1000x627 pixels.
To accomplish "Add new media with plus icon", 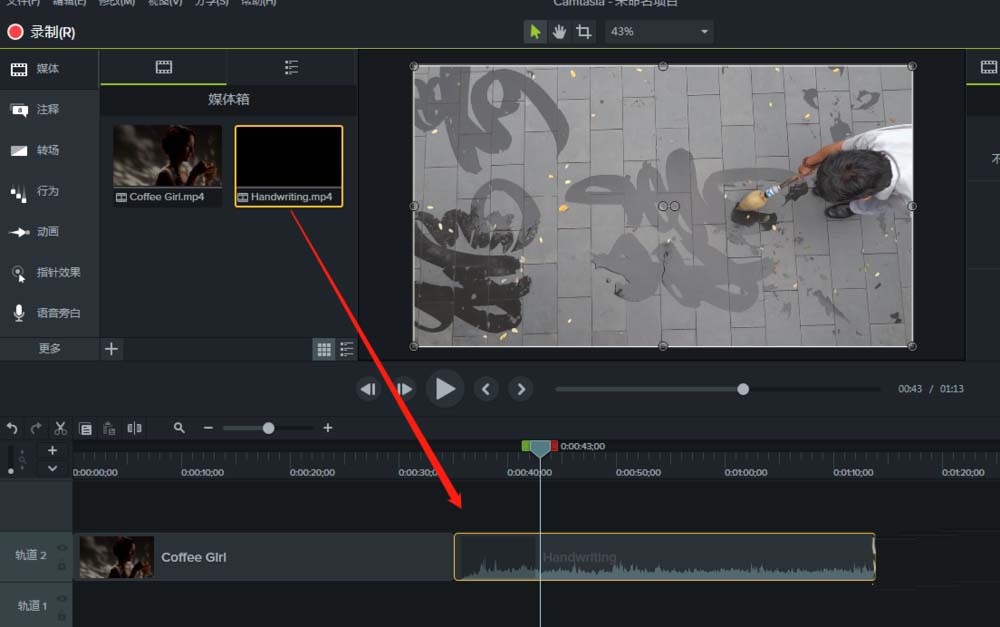I will tap(111, 349).
